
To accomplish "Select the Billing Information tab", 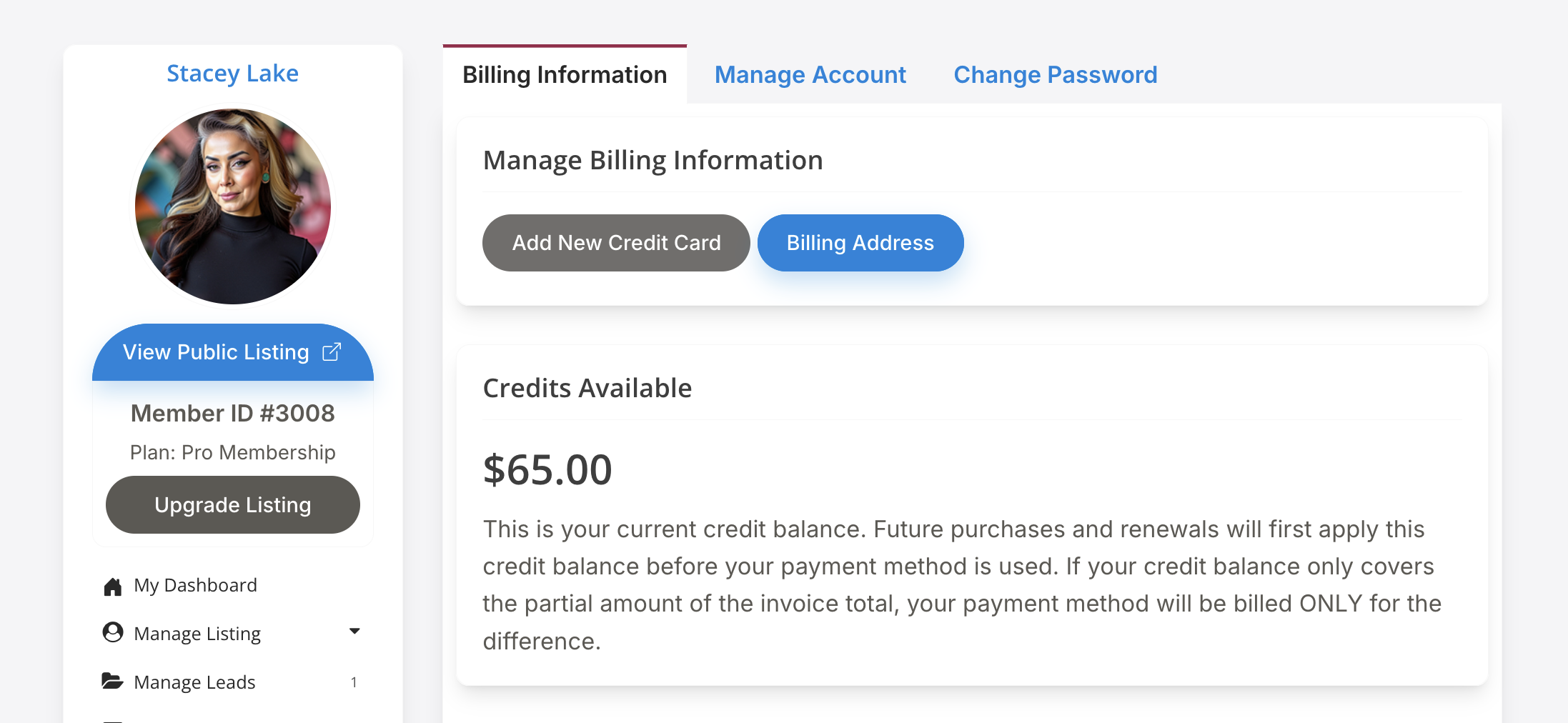I will click(565, 75).
